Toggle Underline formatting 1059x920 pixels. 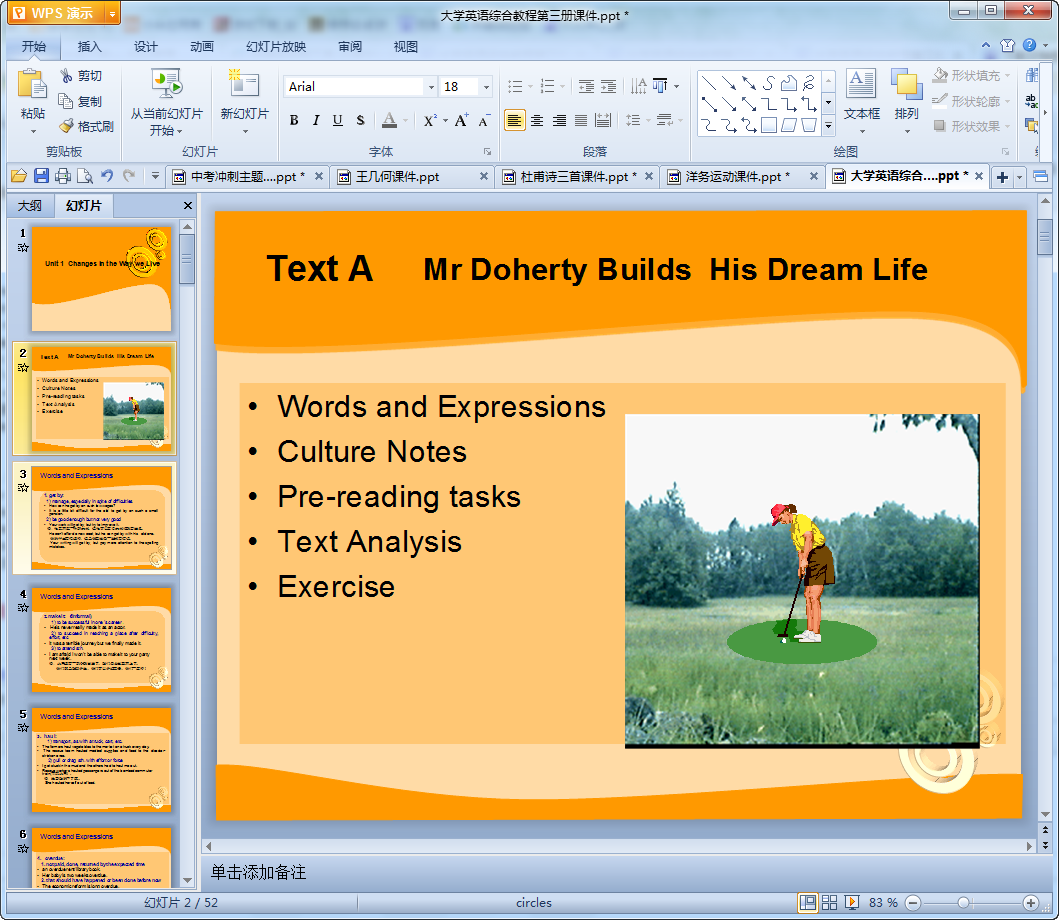click(338, 120)
